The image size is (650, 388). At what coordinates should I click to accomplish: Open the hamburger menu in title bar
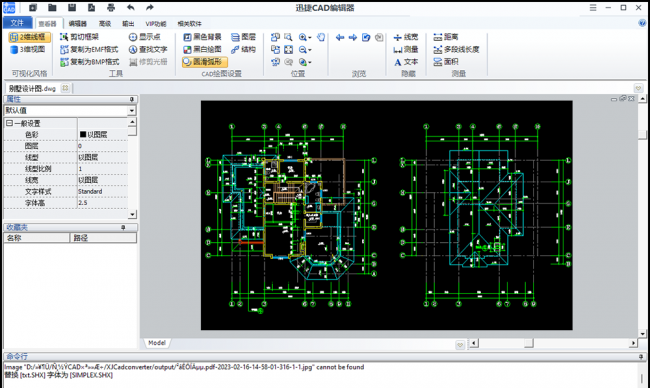(593, 7)
